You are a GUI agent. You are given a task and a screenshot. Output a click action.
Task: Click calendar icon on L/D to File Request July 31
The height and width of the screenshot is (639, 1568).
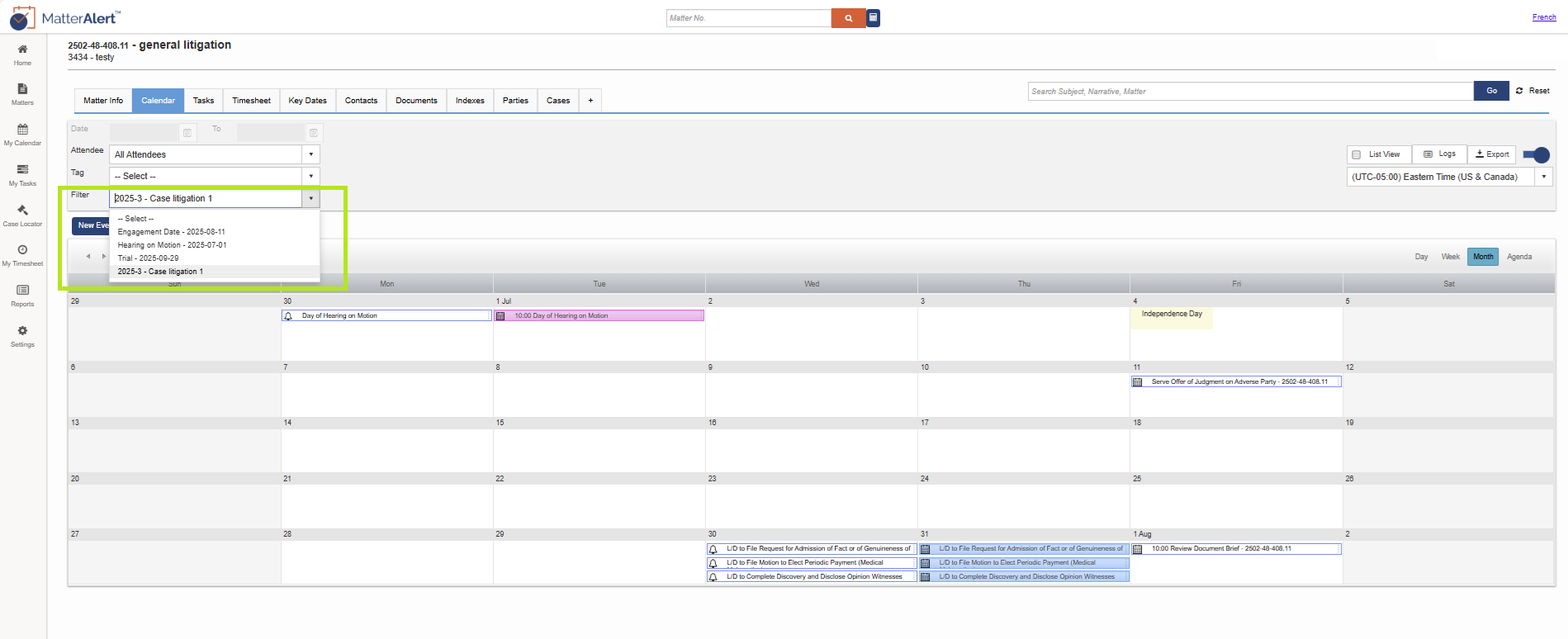926,549
